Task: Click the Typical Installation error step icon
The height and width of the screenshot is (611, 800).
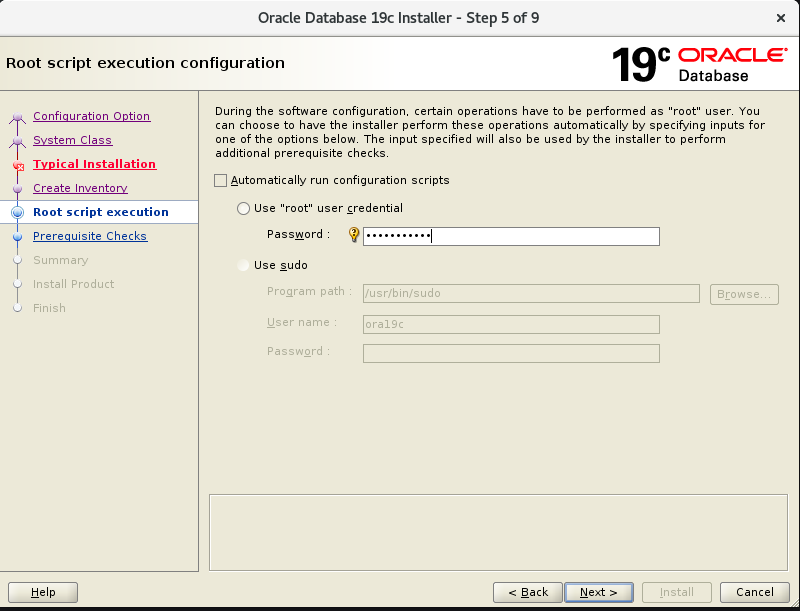Action: tap(18, 165)
